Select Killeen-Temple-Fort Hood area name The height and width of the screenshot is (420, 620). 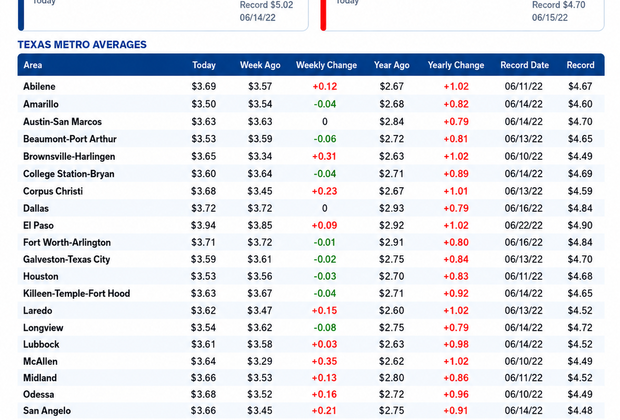click(x=76, y=293)
